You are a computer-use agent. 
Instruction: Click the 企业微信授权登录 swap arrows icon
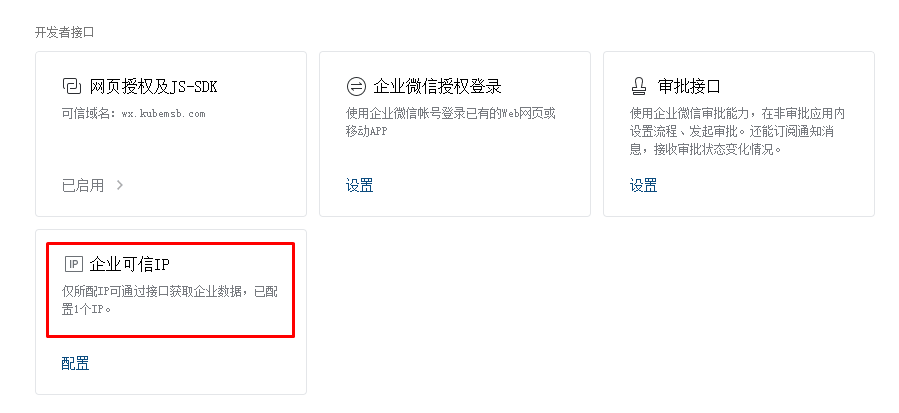[355, 87]
